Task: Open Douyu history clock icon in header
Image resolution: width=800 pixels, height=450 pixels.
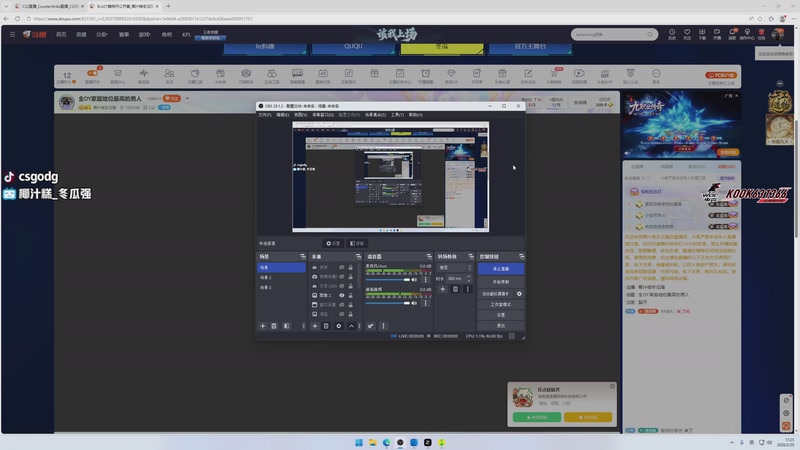Action: pyautogui.click(x=672, y=34)
